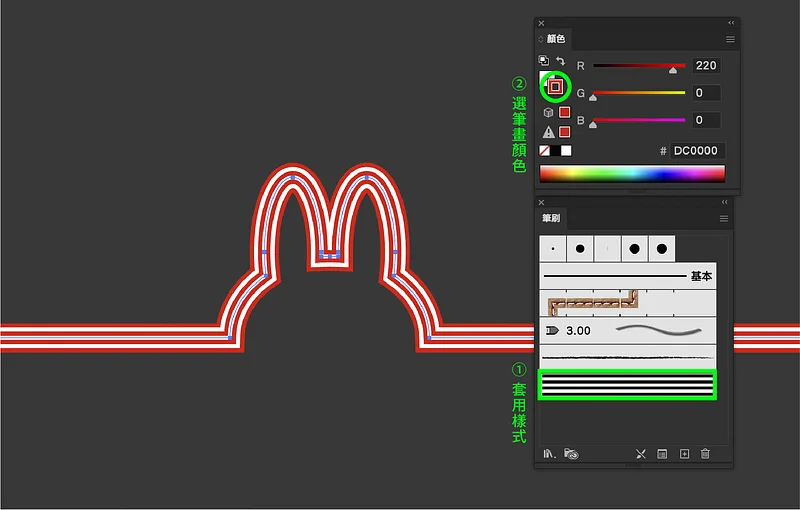Apply the black-and-white striped brush
The image size is (800, 510).
(x=628, y=385)
